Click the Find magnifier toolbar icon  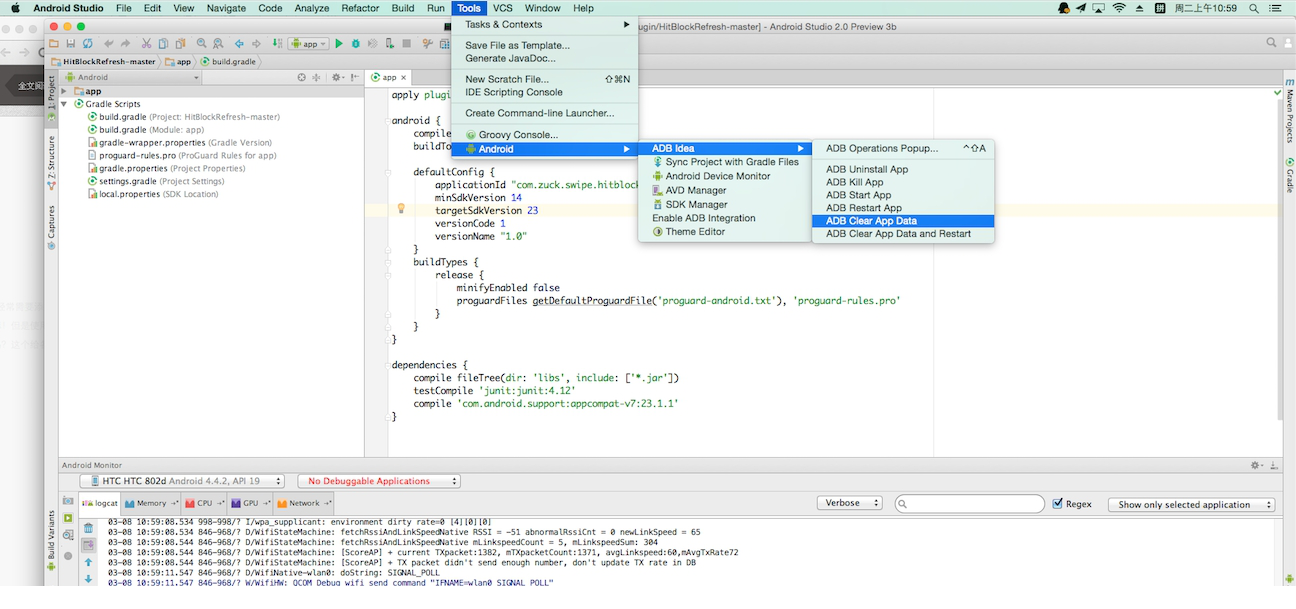(202, 44)
